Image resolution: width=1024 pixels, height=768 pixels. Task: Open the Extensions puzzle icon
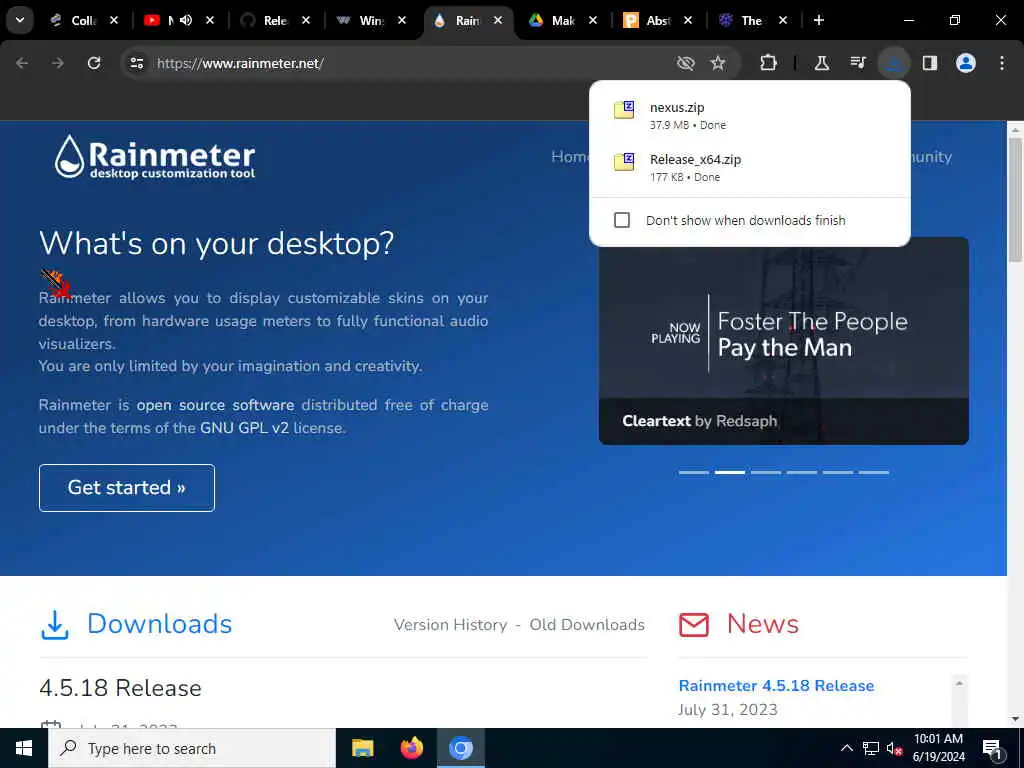(769, 63)
